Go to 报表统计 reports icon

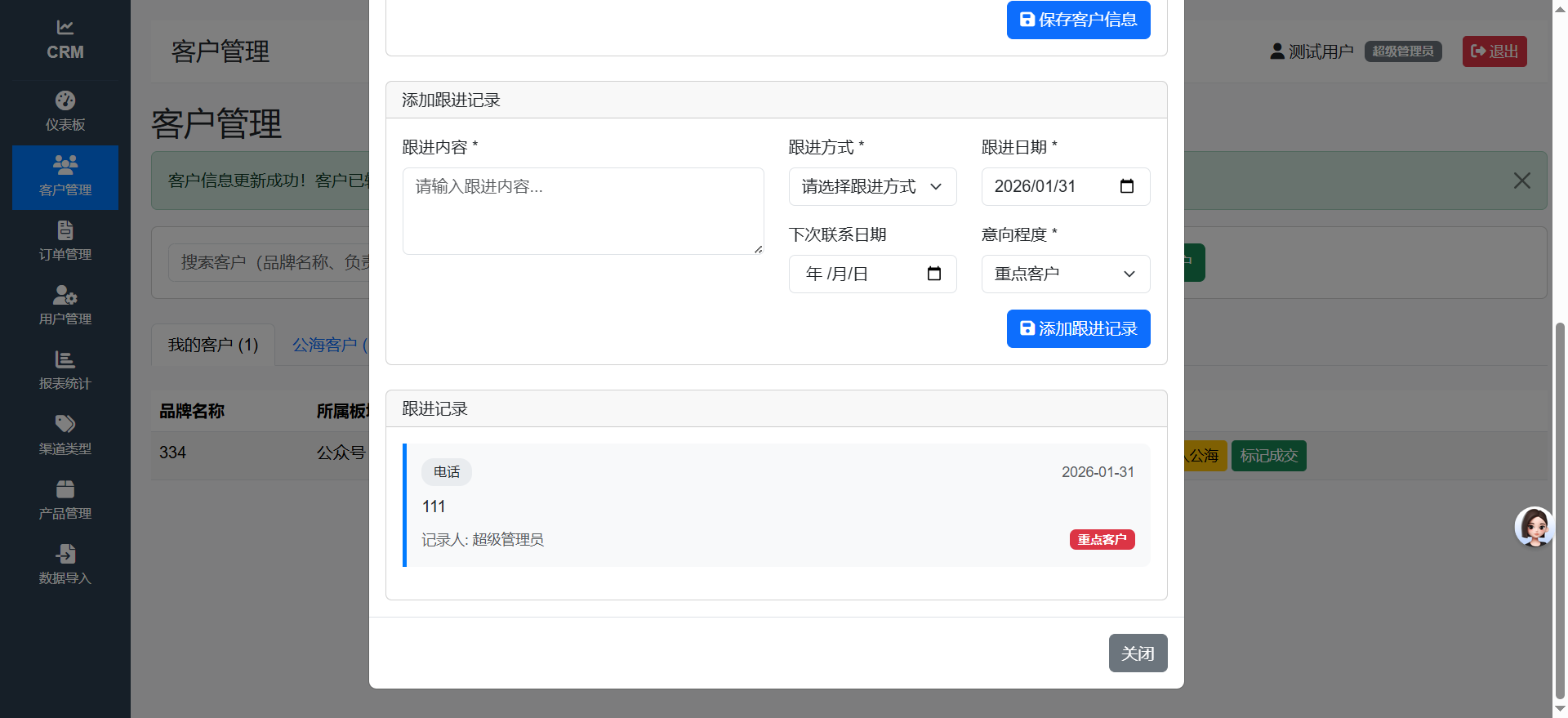(x=65, y=360)
